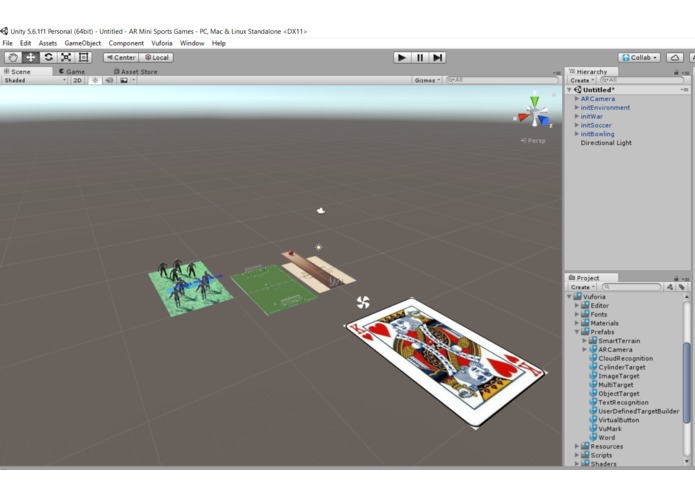695x494 pixels.
Task: Open the GameObject menu
Action: [83, 43]
